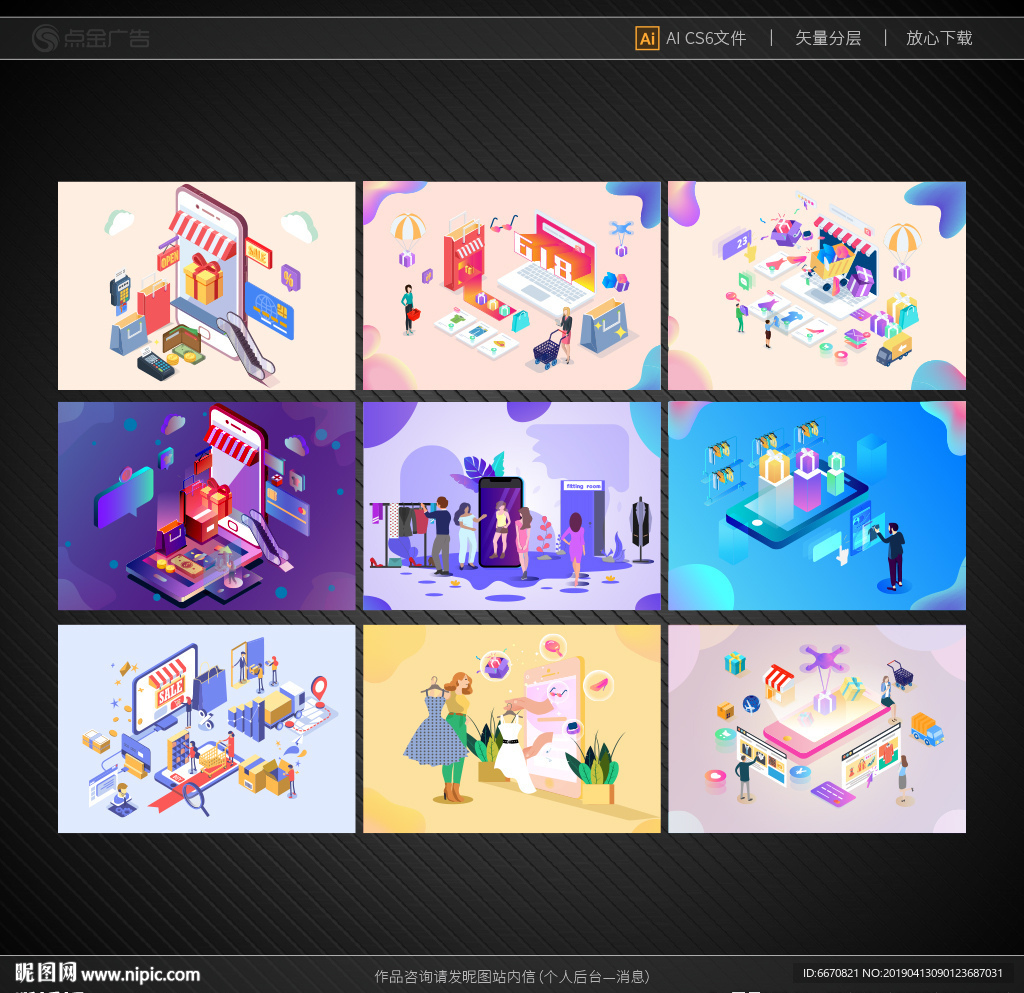Open the 618 laptop shopping illustration

click(x=511, y=286)
